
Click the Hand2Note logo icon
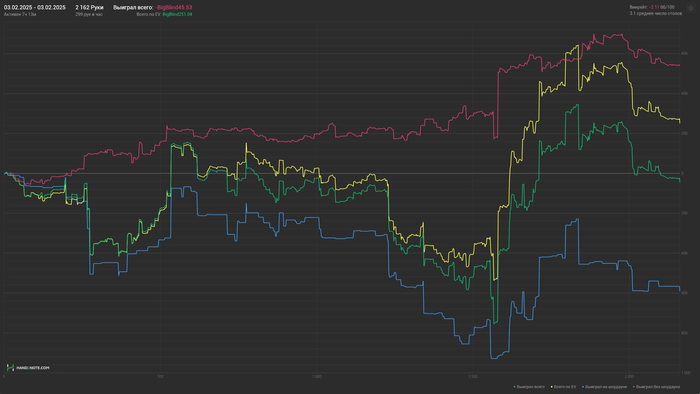(10, 368)
